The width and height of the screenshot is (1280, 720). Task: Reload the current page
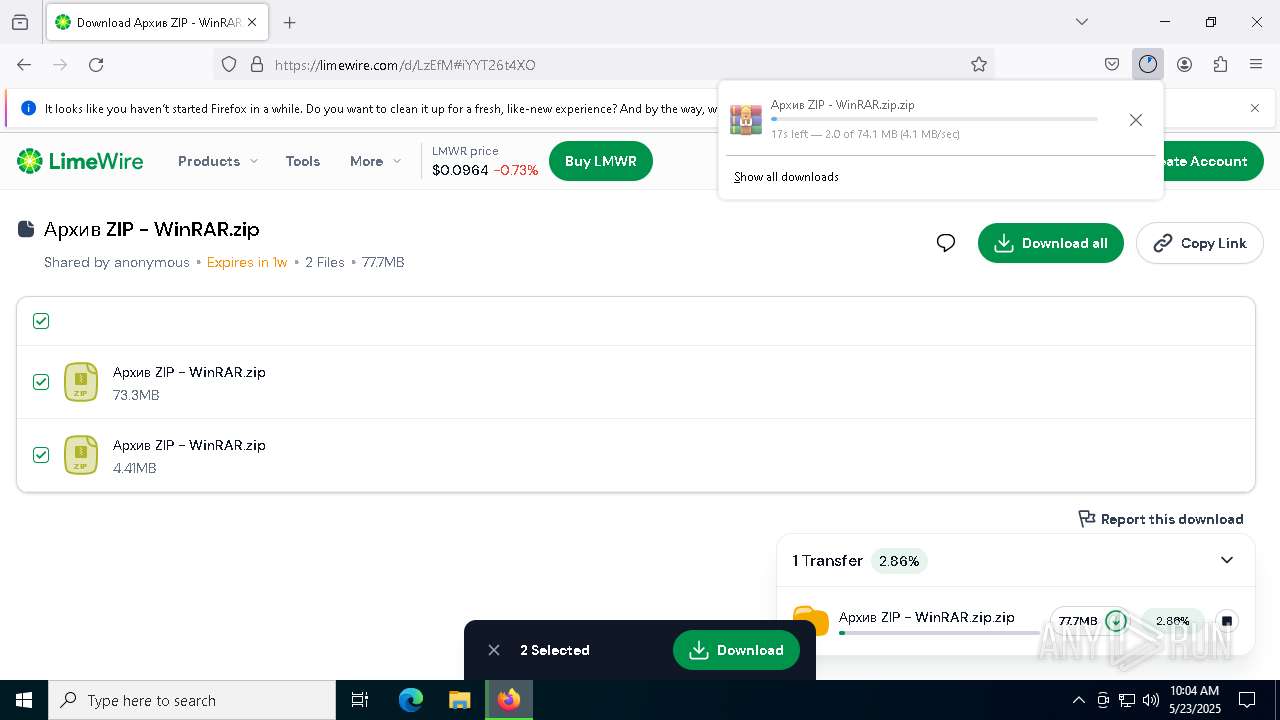pos(96,64)
